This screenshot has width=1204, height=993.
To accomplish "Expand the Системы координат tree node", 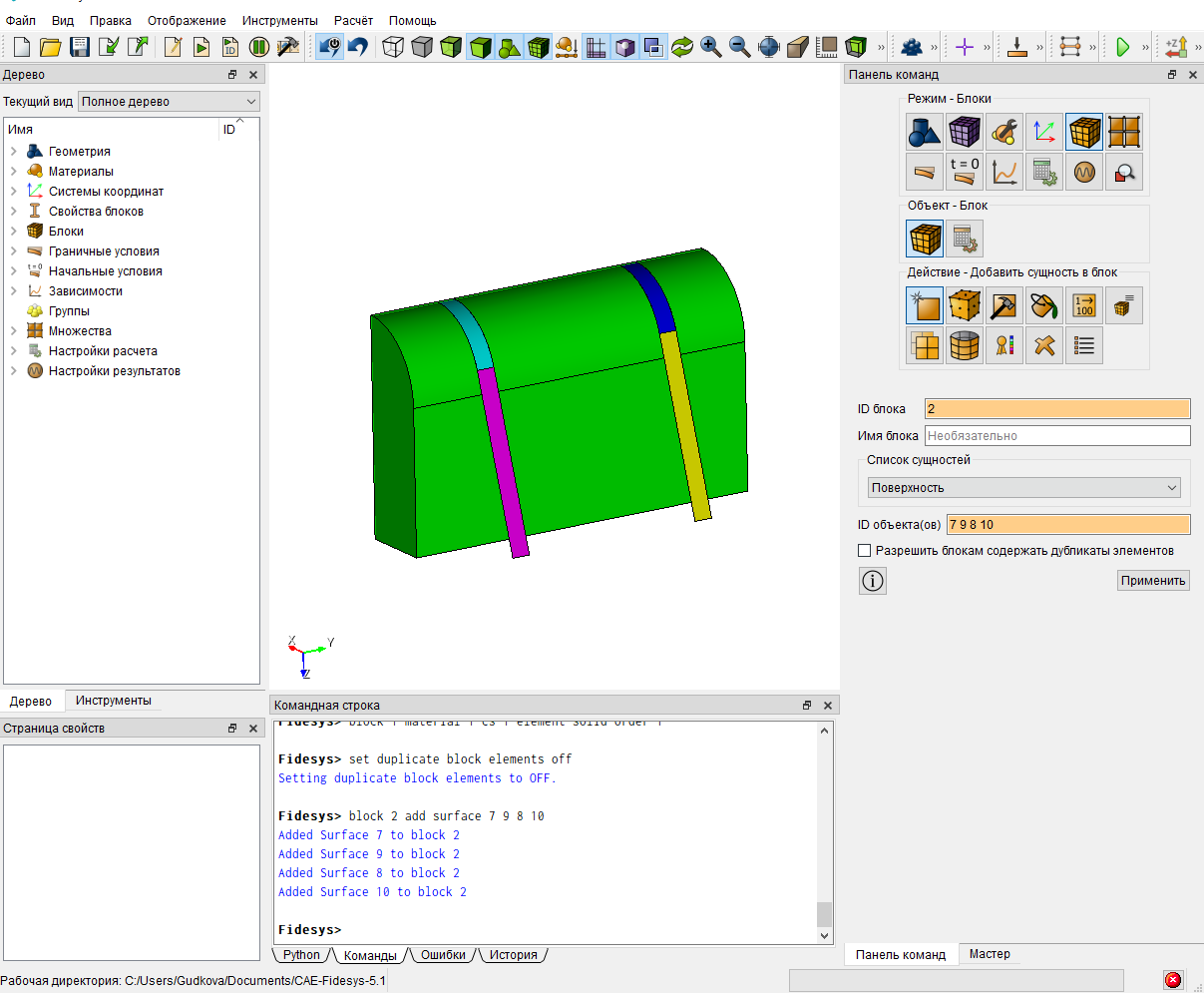I will [x=14, y=192].
